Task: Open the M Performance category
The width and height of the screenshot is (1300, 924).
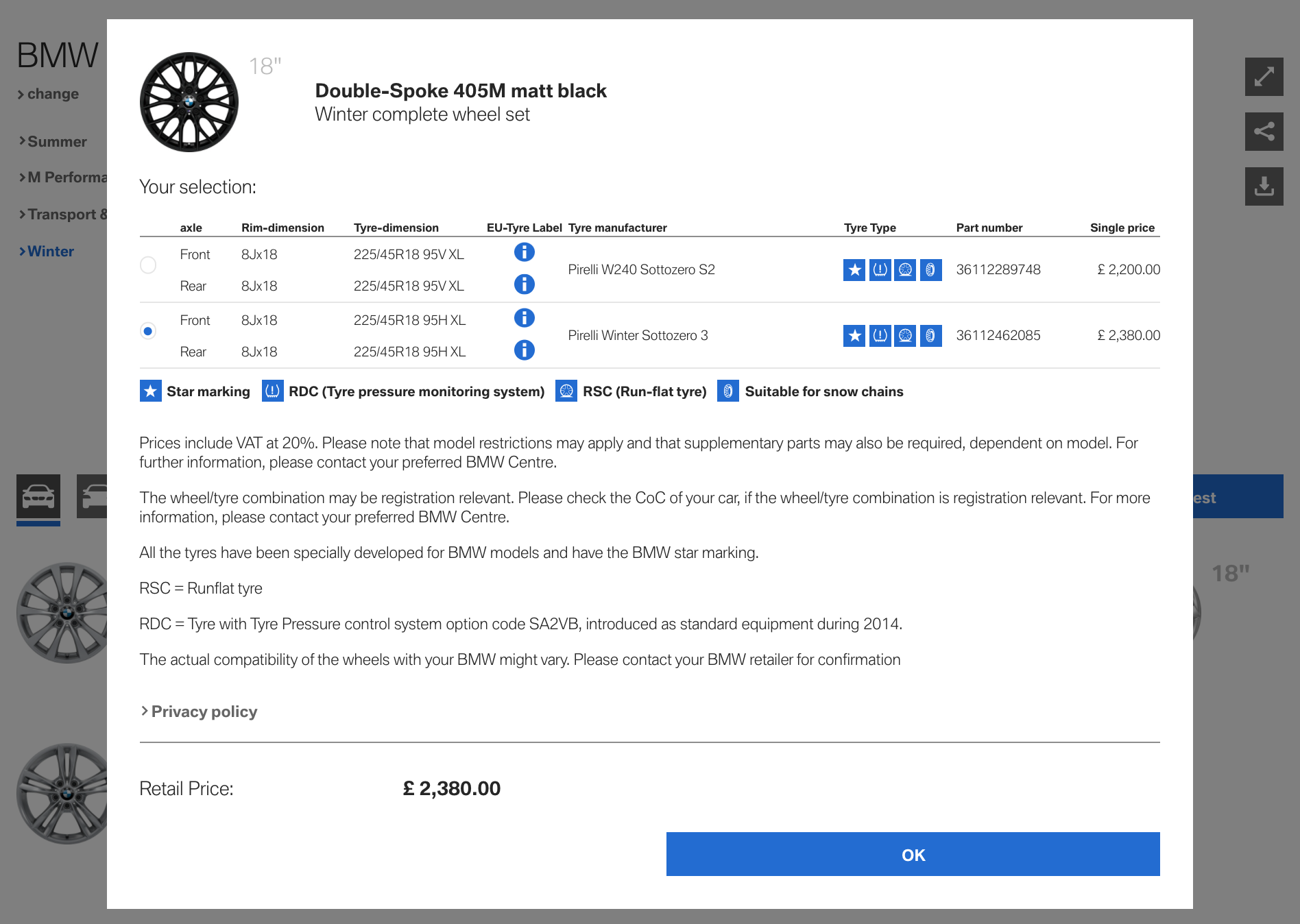Action: (x=62, y=178)
